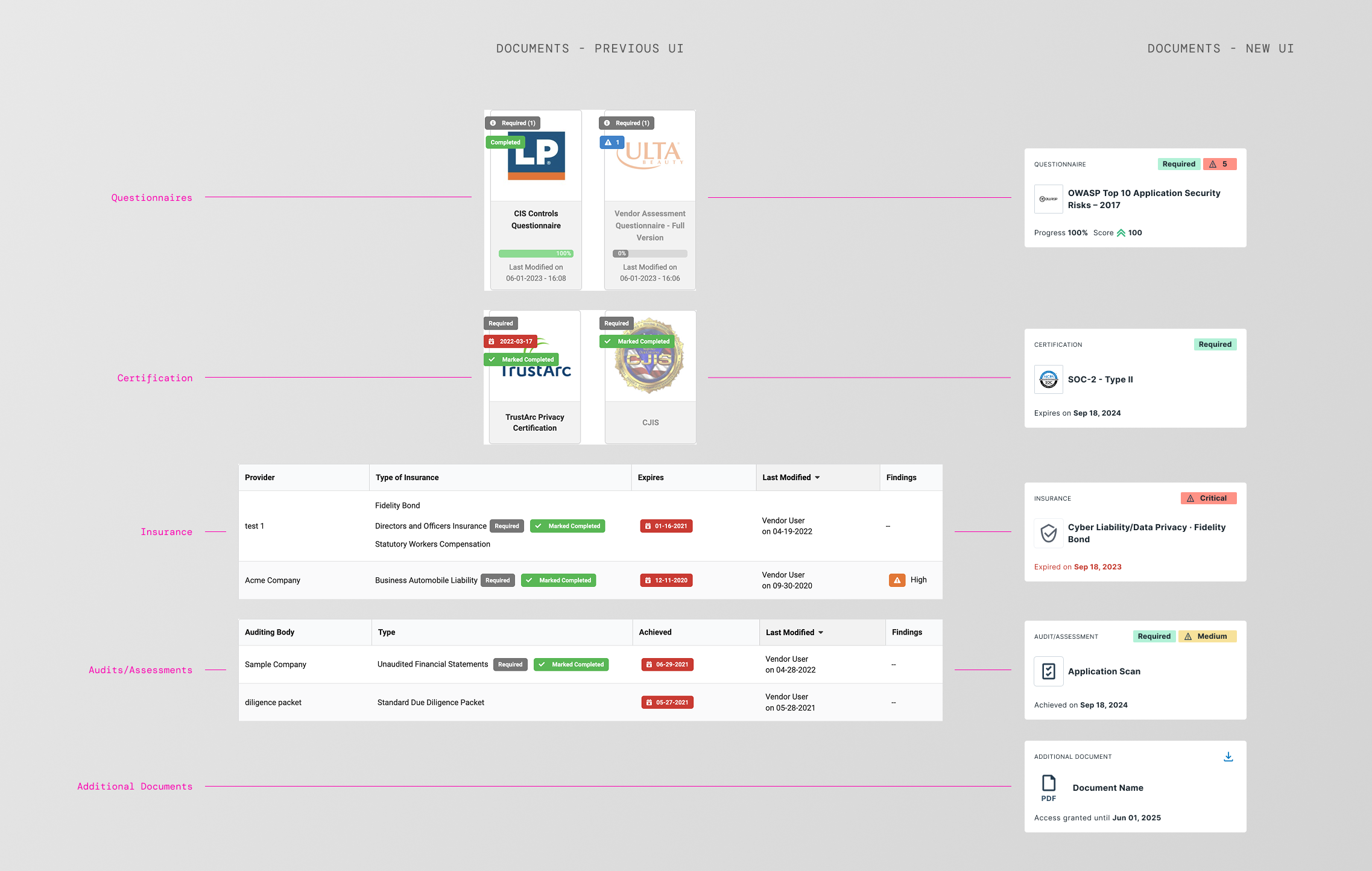Click Required badge for Business Automobile Liability
This screenshot has width=1372, height=871.
[x=498, y=580]
